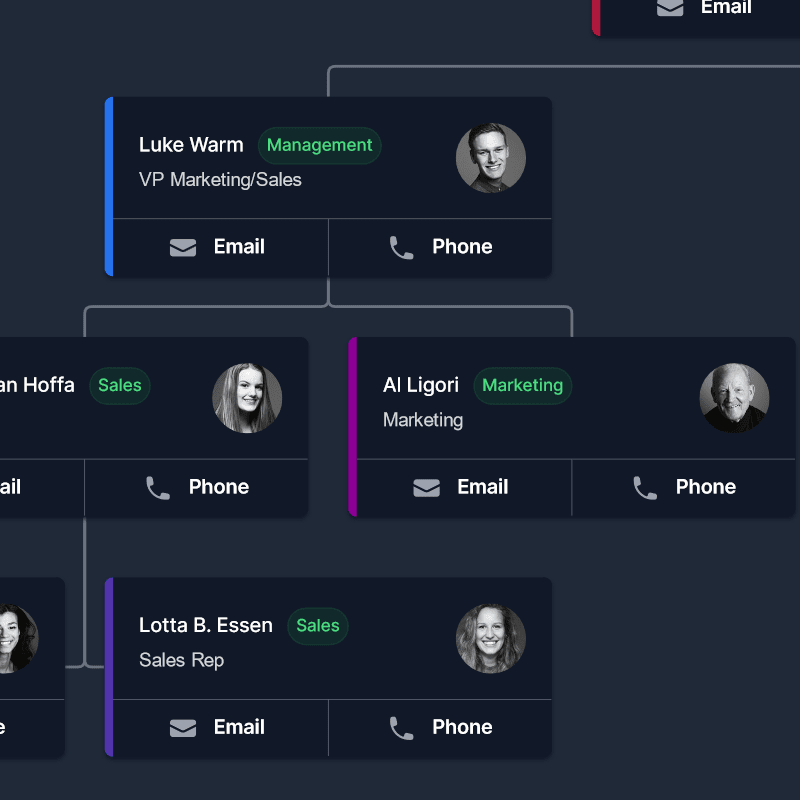Click the Sales badge on Hoffa's card
This screenshot has width=800, height=800.
119,385
